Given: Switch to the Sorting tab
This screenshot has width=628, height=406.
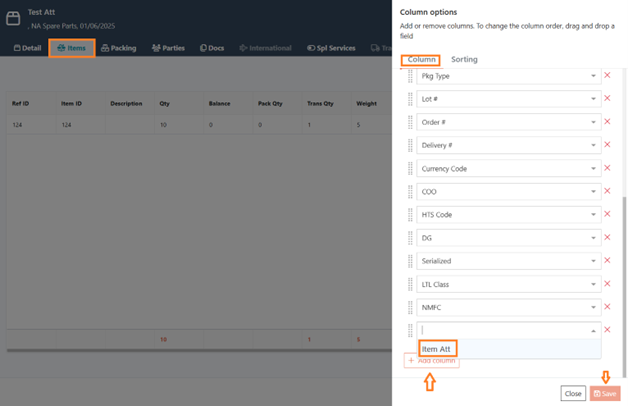Looking at the screenshot, I should [x=464, y=59].
